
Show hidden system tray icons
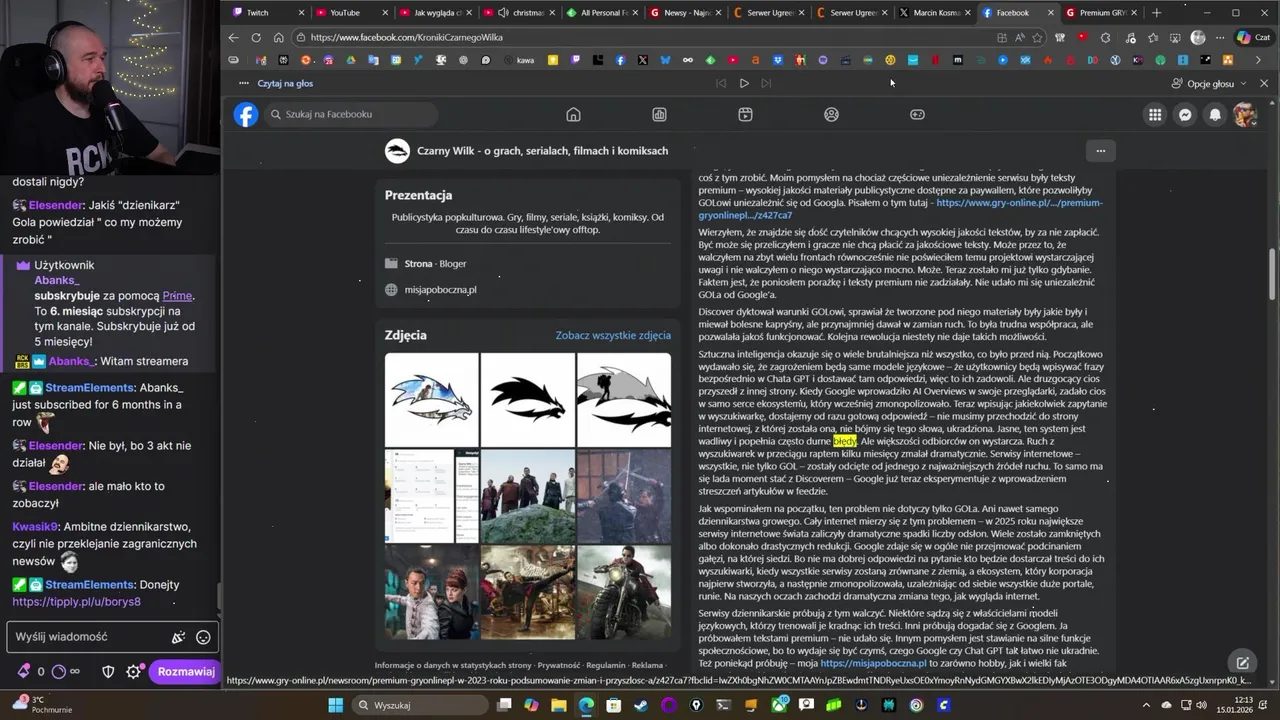point(1146,705)
